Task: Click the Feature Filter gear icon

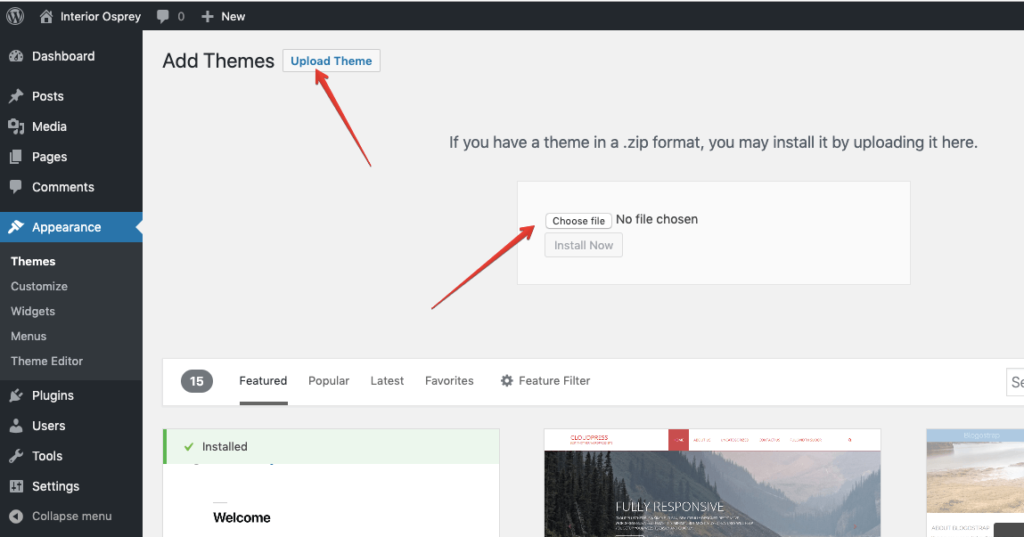Action: [x=507, y=380]
